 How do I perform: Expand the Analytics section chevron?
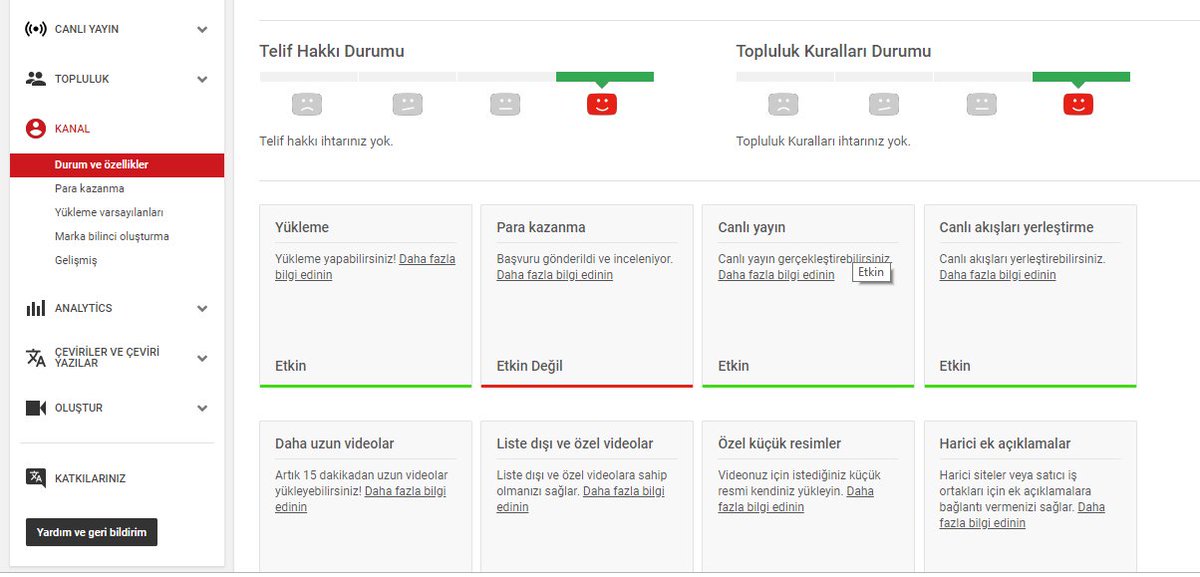[202, 309]
